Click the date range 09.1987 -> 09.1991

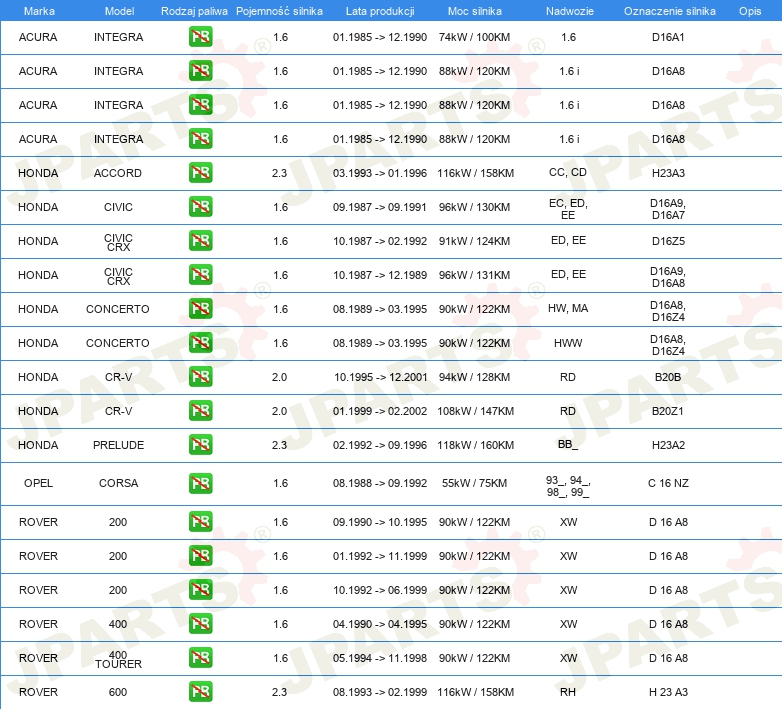(x=380, y=207)
